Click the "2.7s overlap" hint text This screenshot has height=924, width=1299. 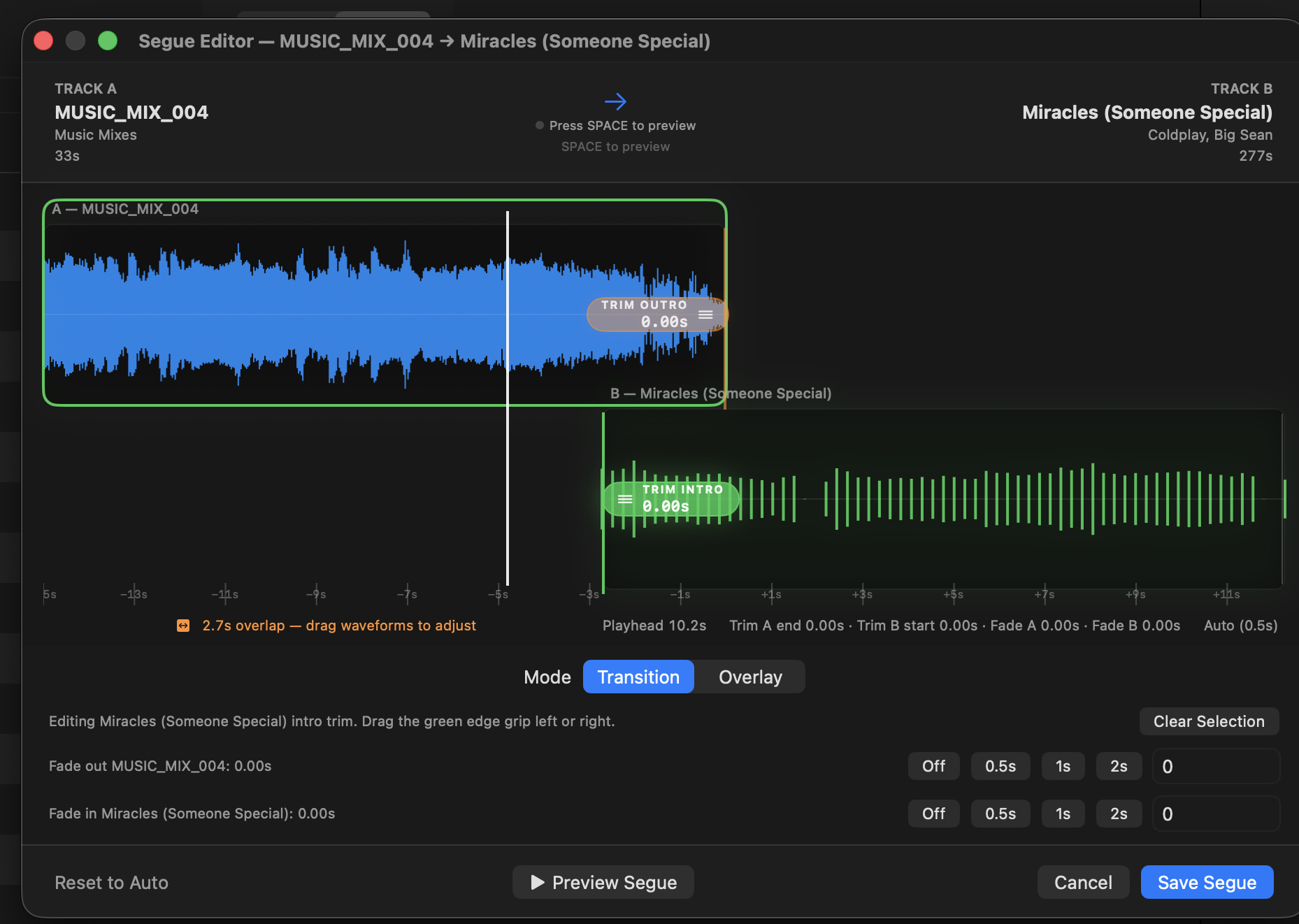[x=339, y=626]
